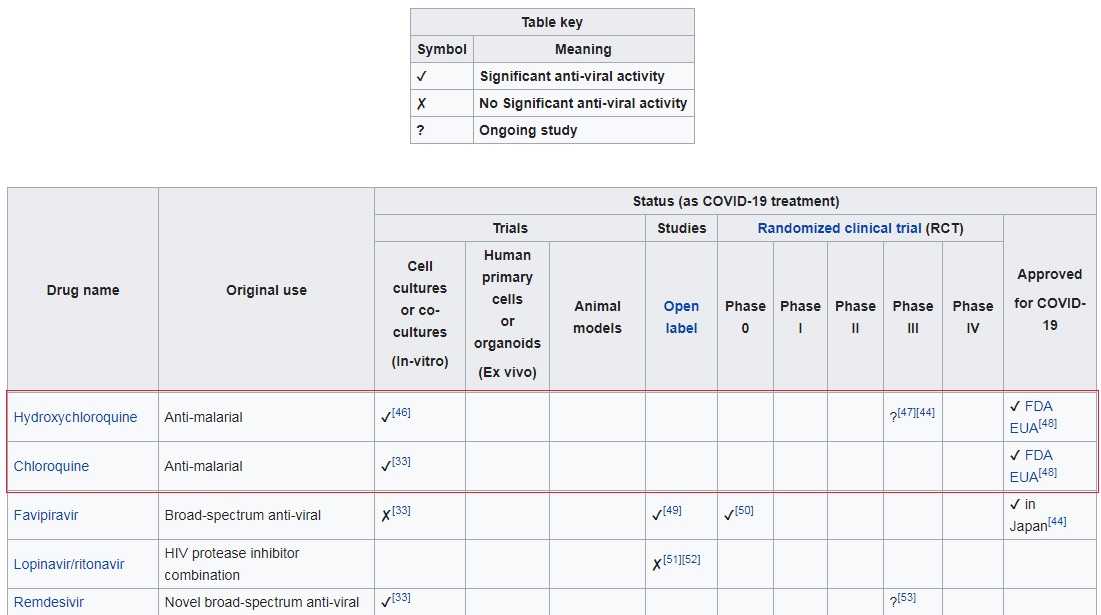Click the Favipiravir drug name link
This screenshot has width=1101, height=615.
coord(46,515)
